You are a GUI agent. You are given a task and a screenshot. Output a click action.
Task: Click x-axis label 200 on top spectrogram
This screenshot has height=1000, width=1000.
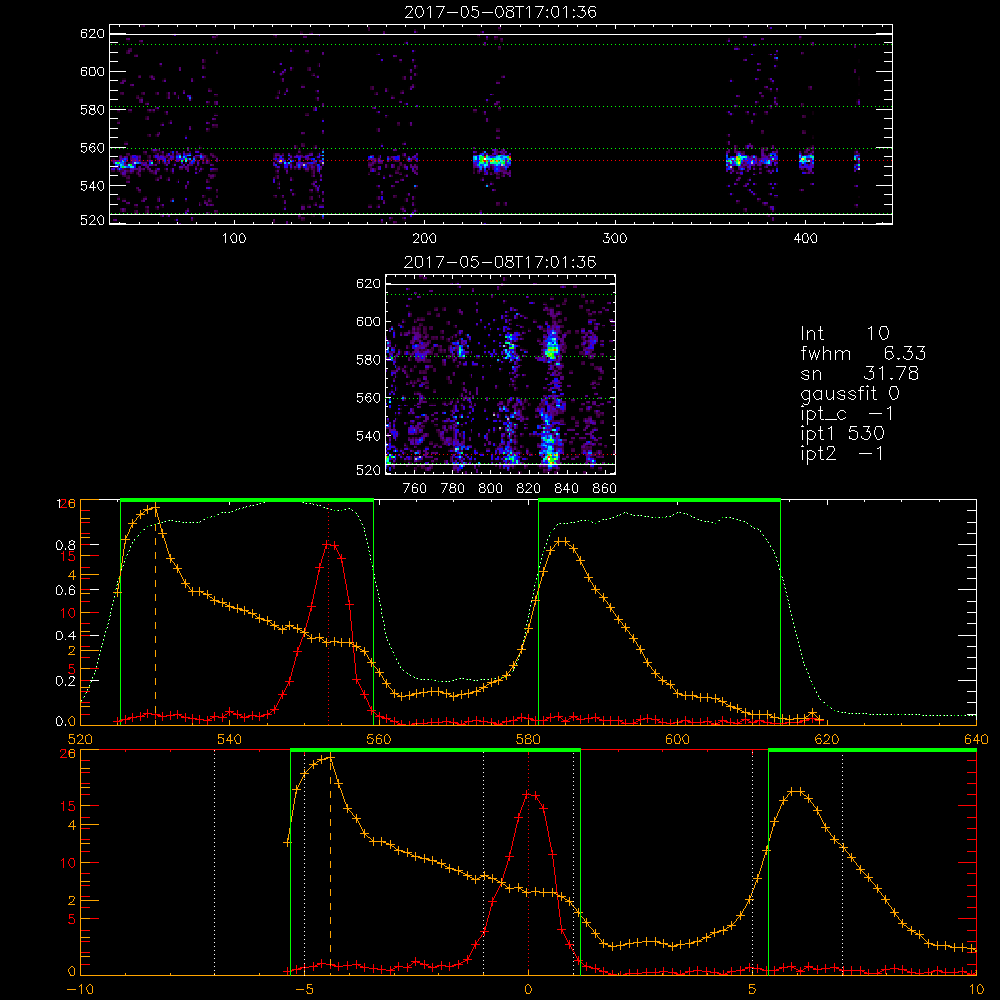(424, 239)
